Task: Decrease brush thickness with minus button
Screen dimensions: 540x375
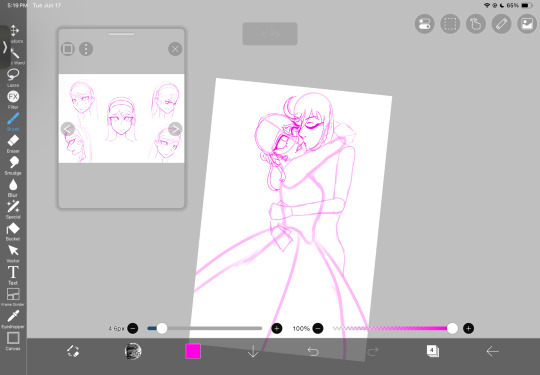Action: [x=133, y=328]
